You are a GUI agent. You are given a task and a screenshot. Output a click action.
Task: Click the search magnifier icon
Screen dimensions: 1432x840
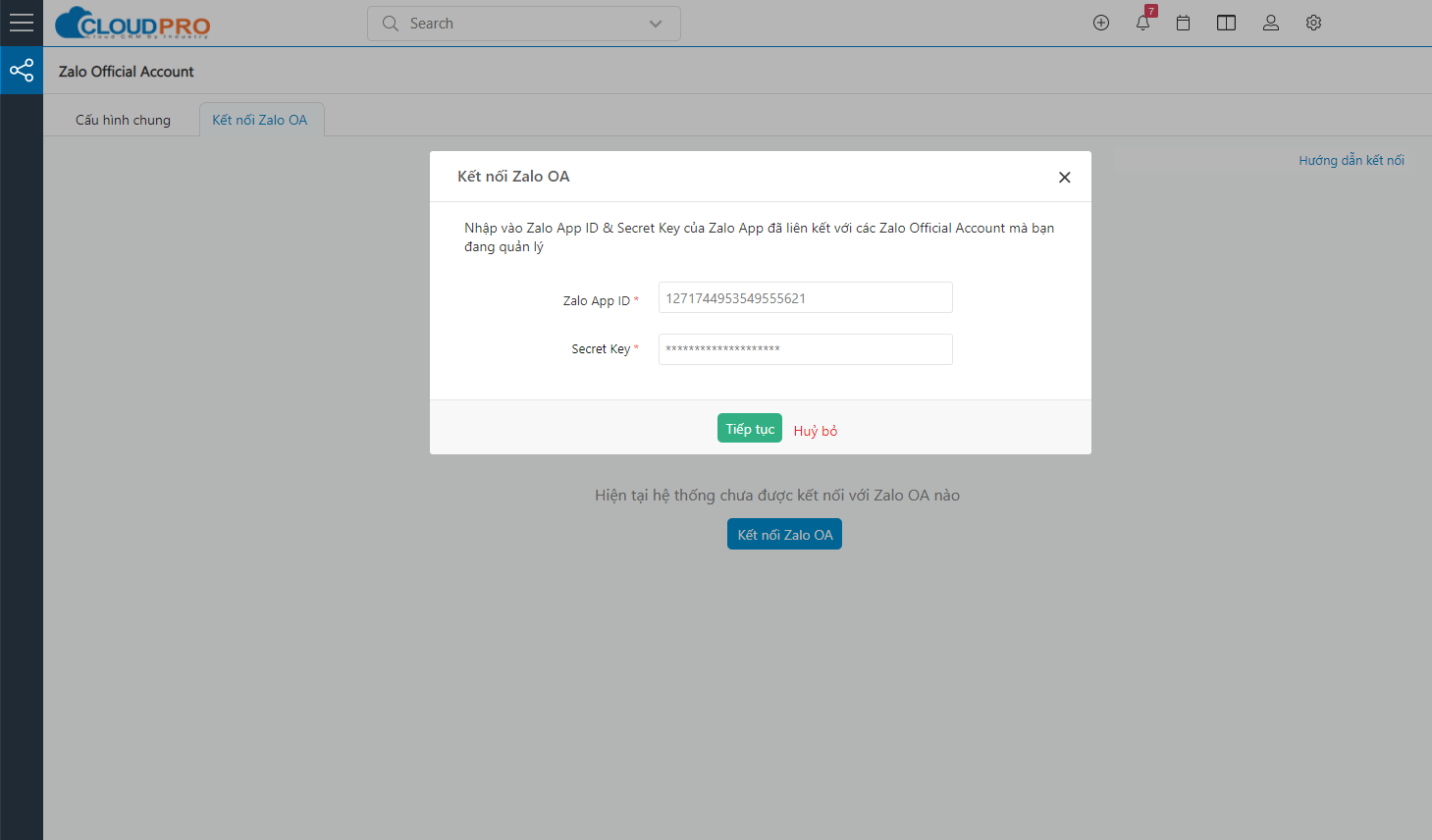click(x=391, y=24)
